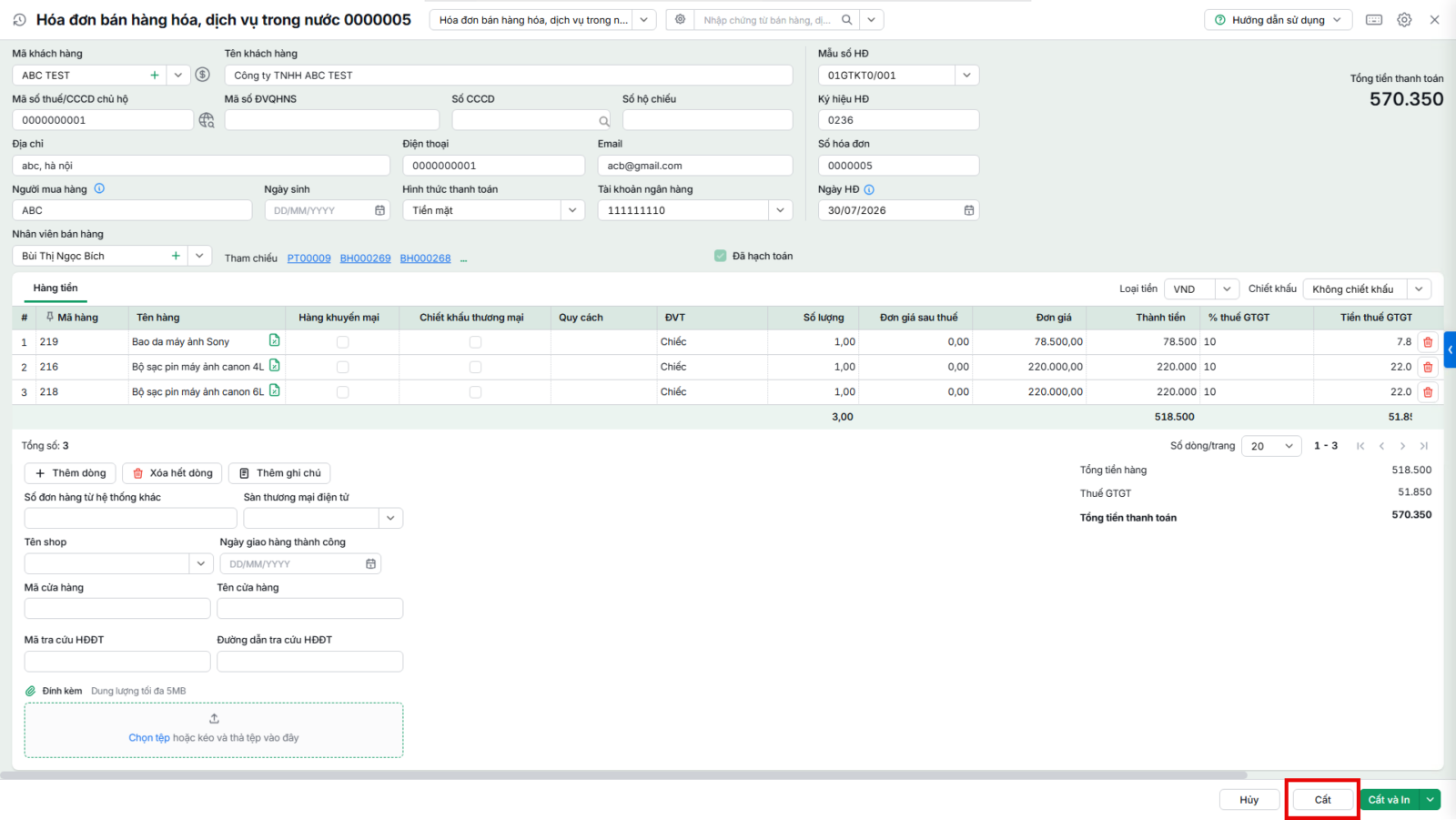The image size is (1456, 820).
Task: Click the Cất button to save
Action: coord(1322,799)
